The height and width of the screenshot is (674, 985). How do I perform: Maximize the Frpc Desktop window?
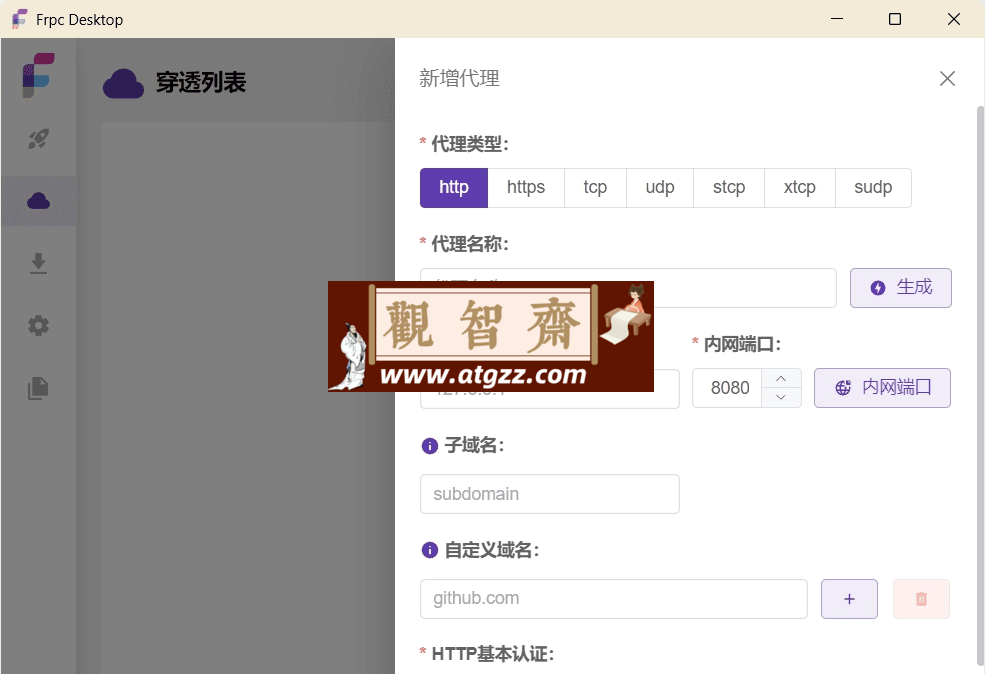click(895, 19)
